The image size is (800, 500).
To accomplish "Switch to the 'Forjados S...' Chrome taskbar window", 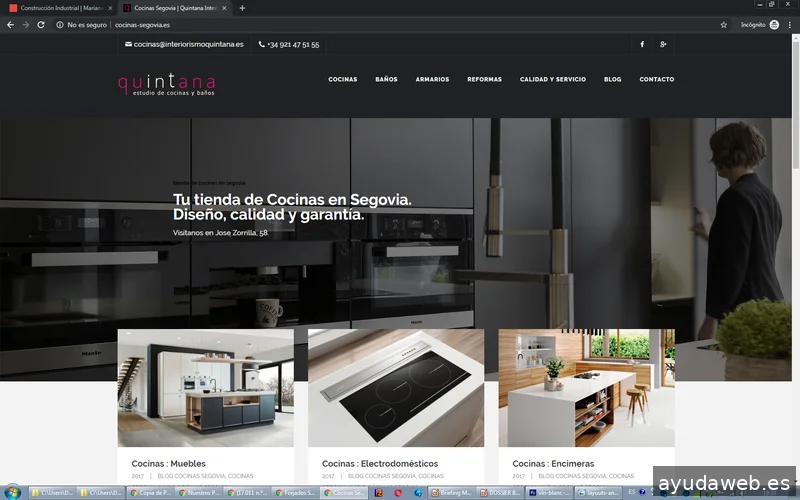I will coord(296,492).
